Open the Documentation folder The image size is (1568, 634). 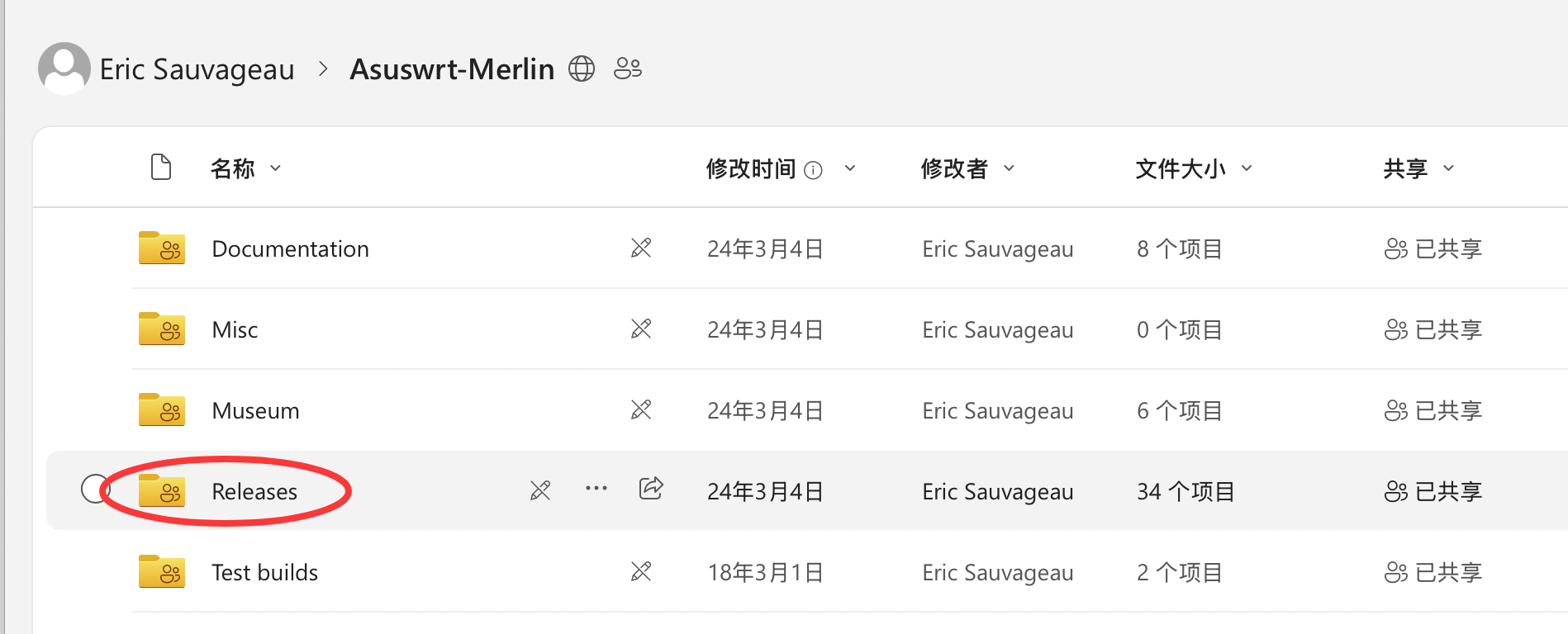pos(290,248)
